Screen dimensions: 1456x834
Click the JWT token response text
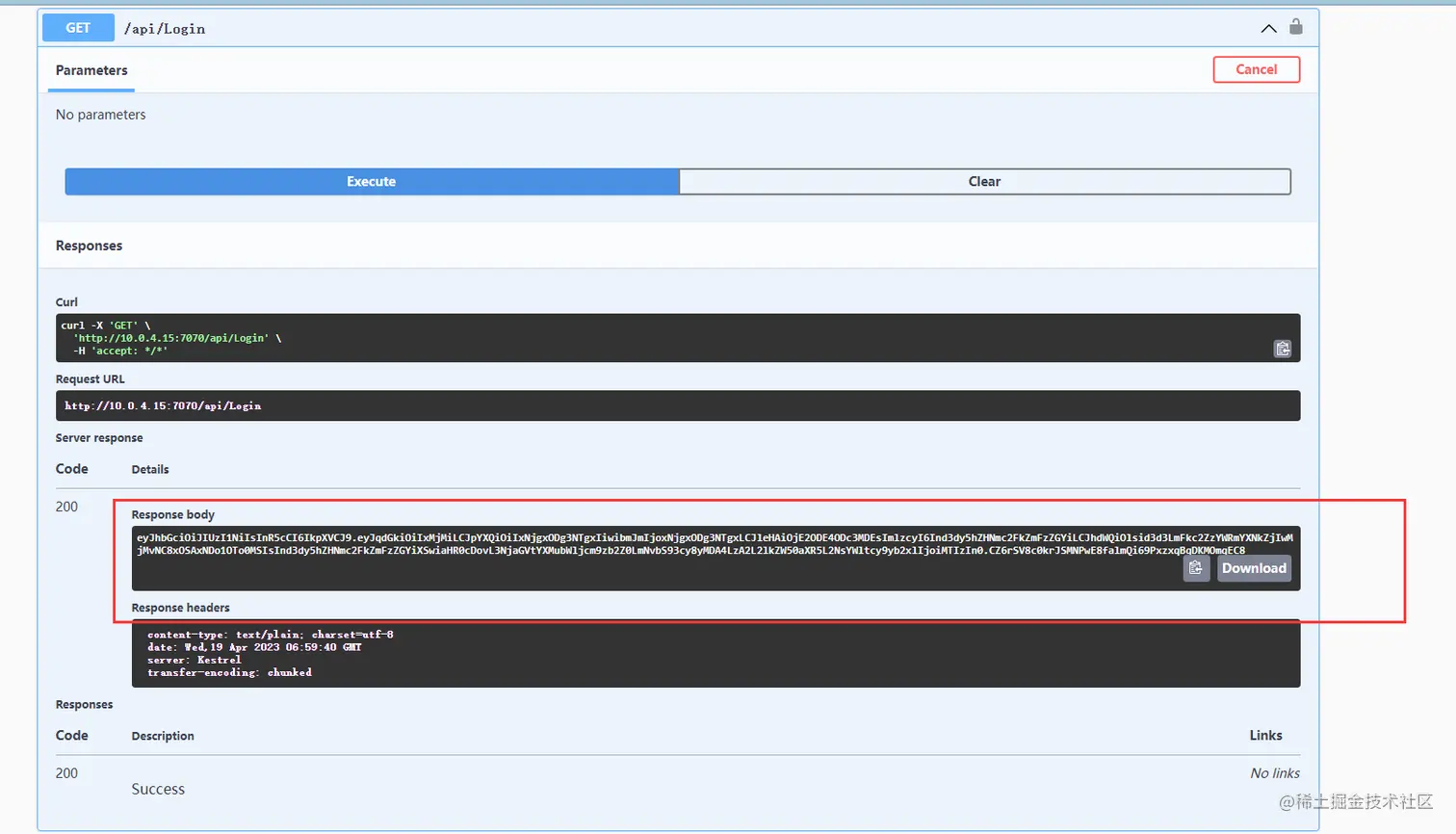(715, 544)
